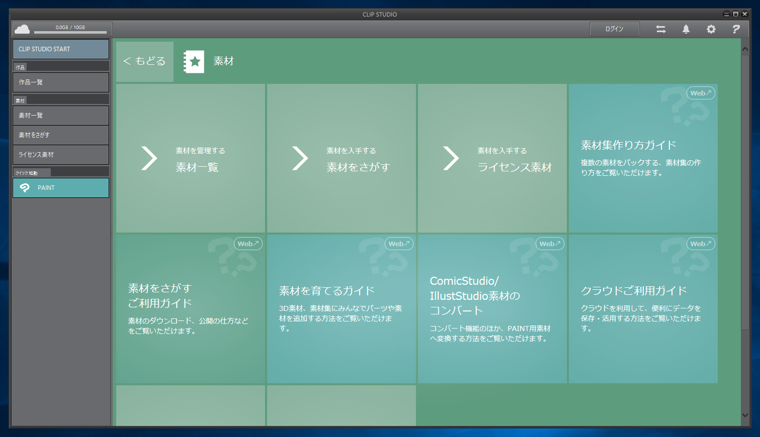The width and height of the screenshot is (760, 437).
Task: Click Web badge on 素材集作り方ガイド tile
Action: [x=700, y=93]
